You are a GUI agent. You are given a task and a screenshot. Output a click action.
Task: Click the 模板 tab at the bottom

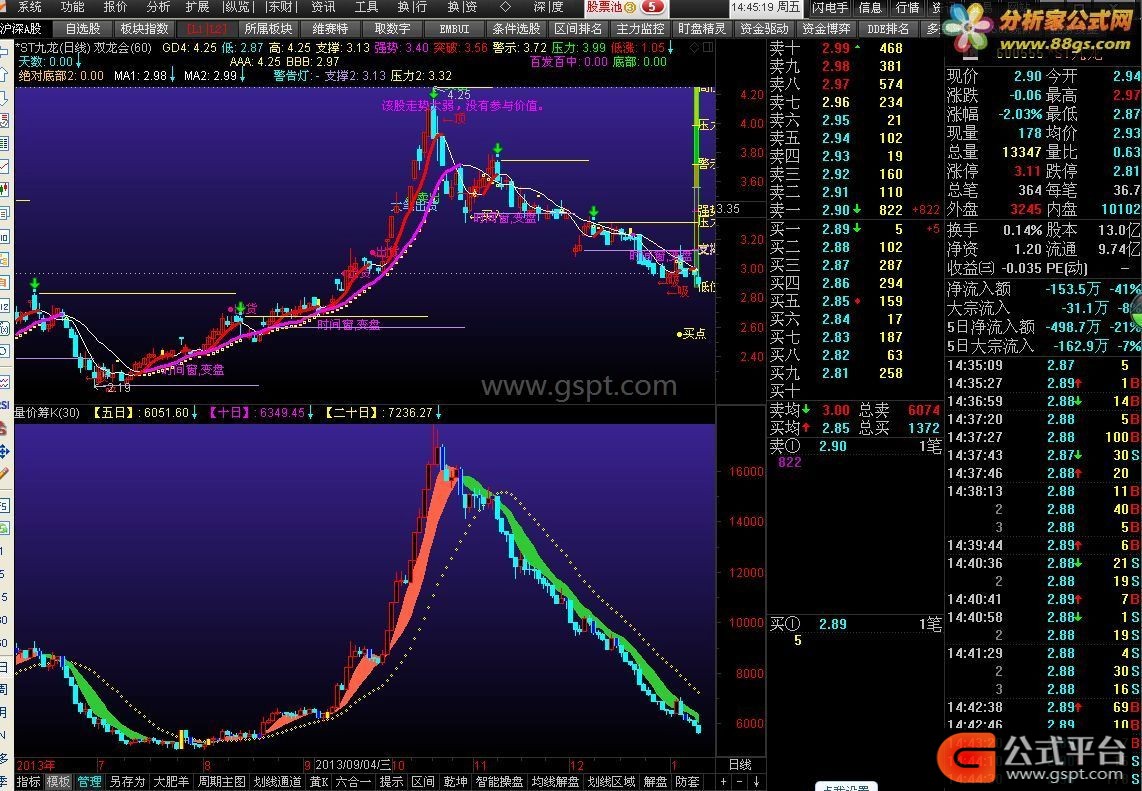coord(58,782)
